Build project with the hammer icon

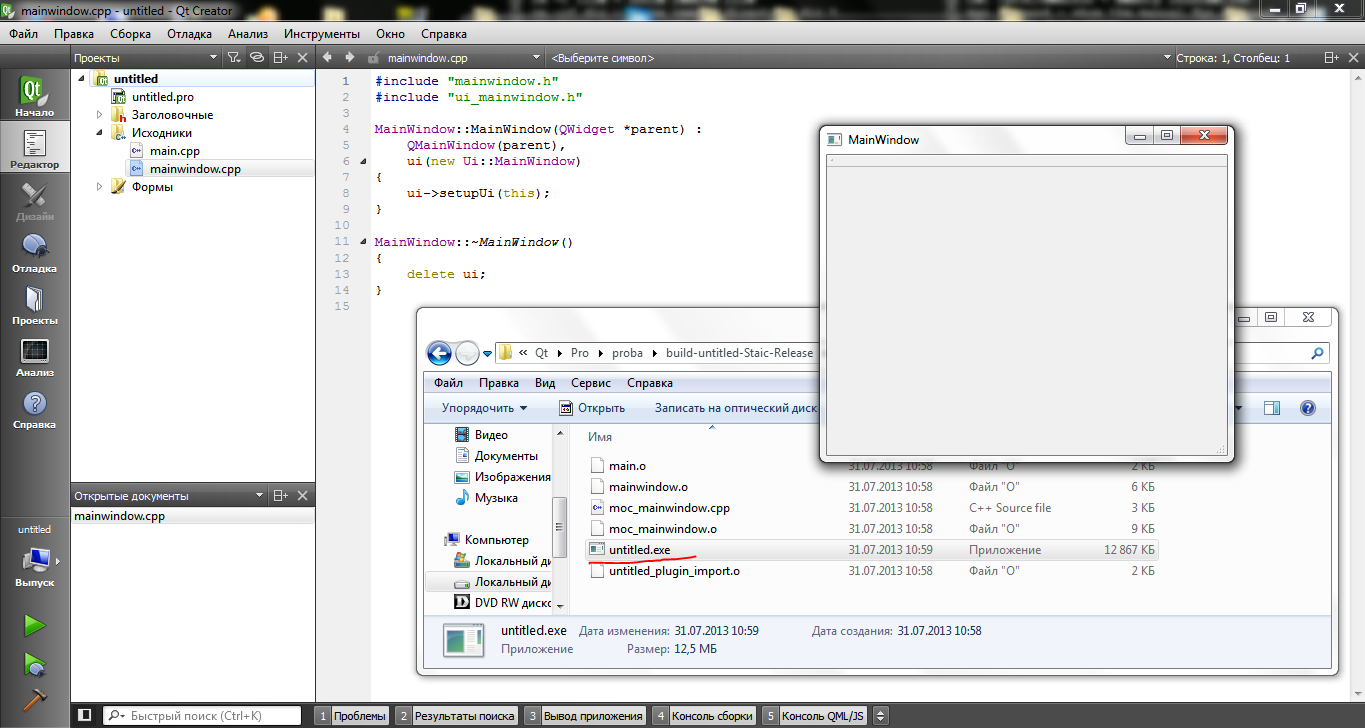click(x=35, y=699)
